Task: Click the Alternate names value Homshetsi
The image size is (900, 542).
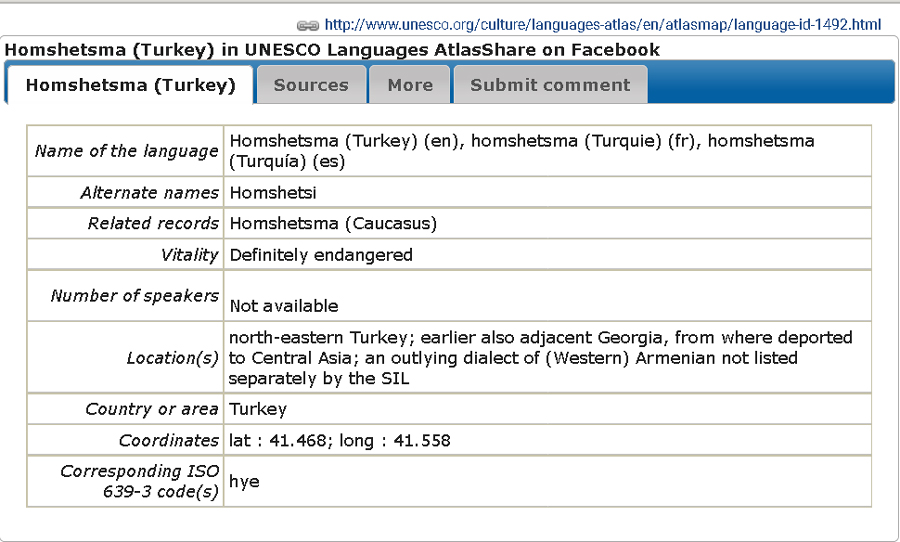Action: point(273,192)
